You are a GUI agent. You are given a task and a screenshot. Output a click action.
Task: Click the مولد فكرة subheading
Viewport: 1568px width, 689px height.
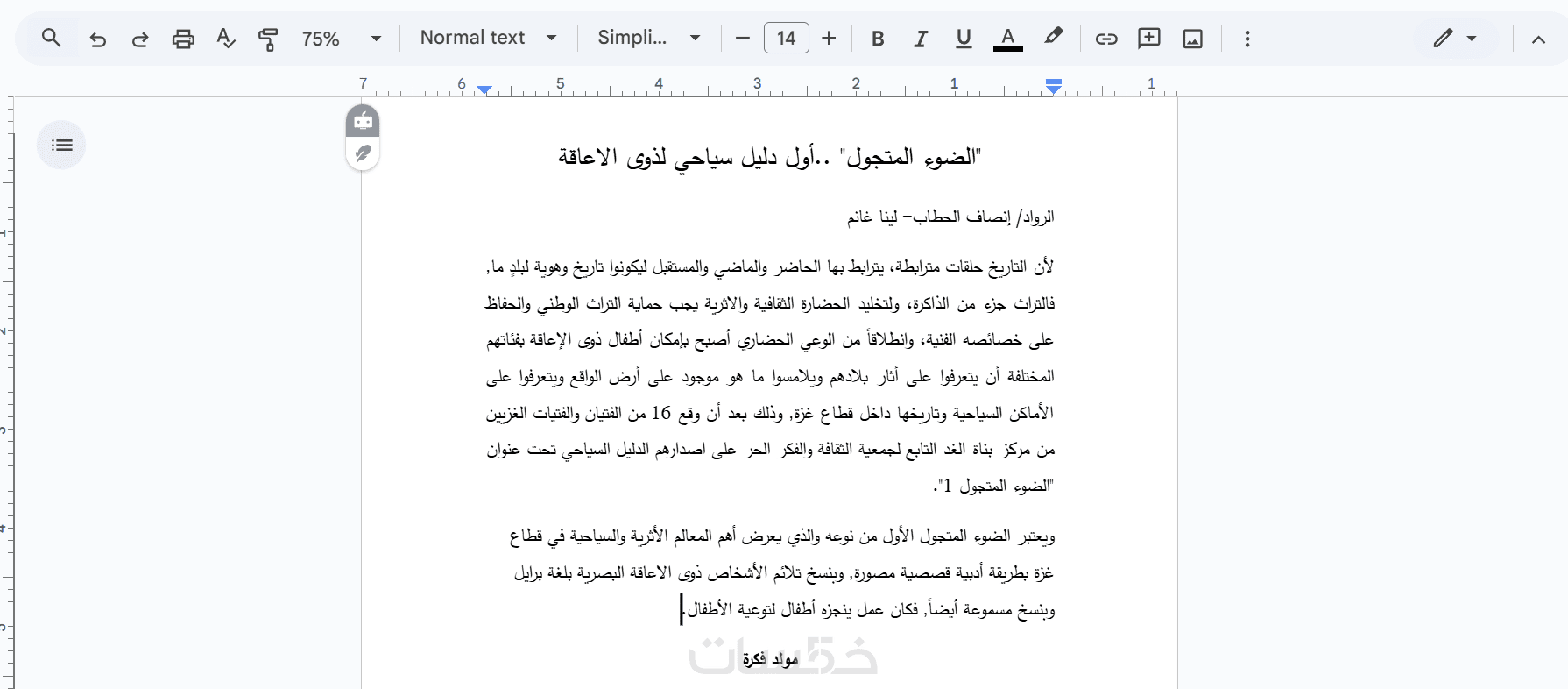[x=770, y=659]
